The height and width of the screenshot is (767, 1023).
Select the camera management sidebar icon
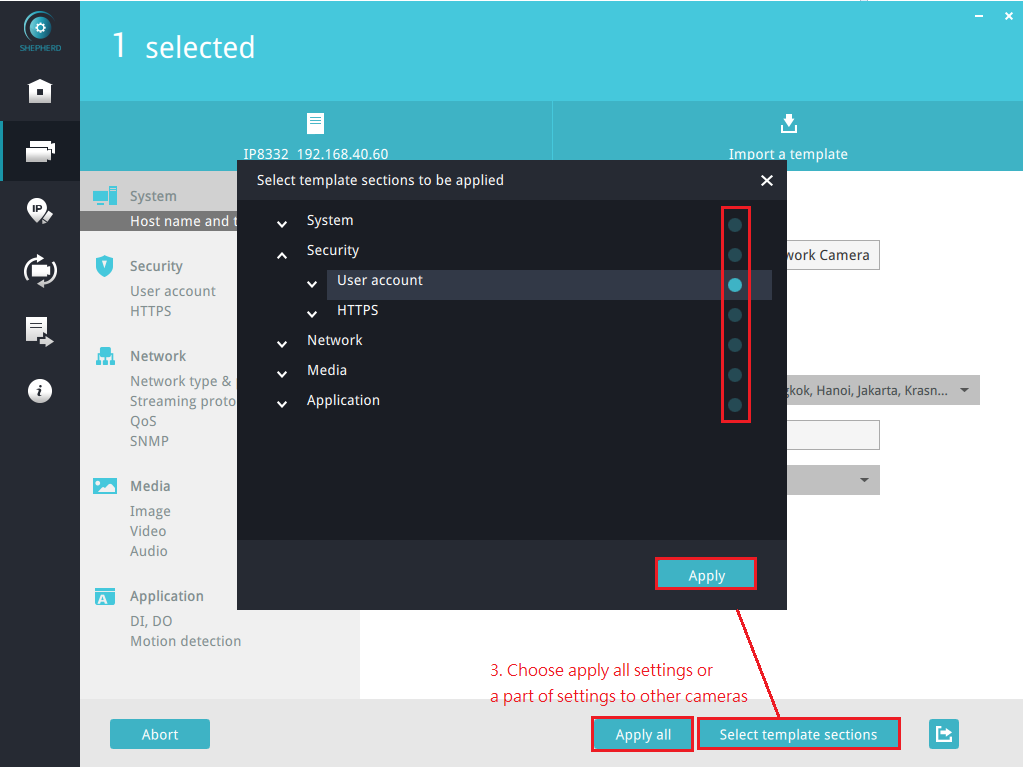(x=40, y=150)
